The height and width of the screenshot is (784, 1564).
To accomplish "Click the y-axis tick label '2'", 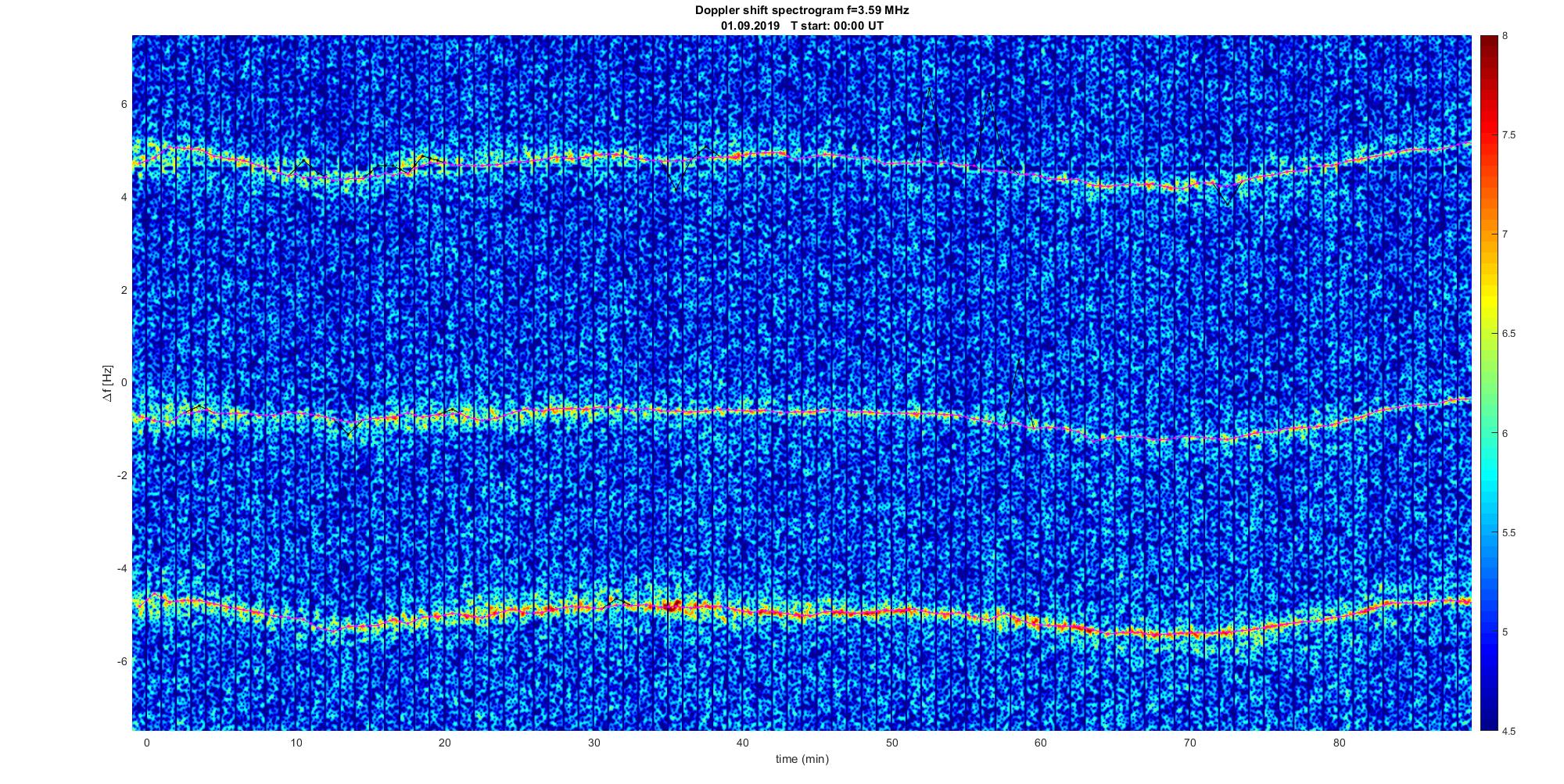I will (124, 290).
